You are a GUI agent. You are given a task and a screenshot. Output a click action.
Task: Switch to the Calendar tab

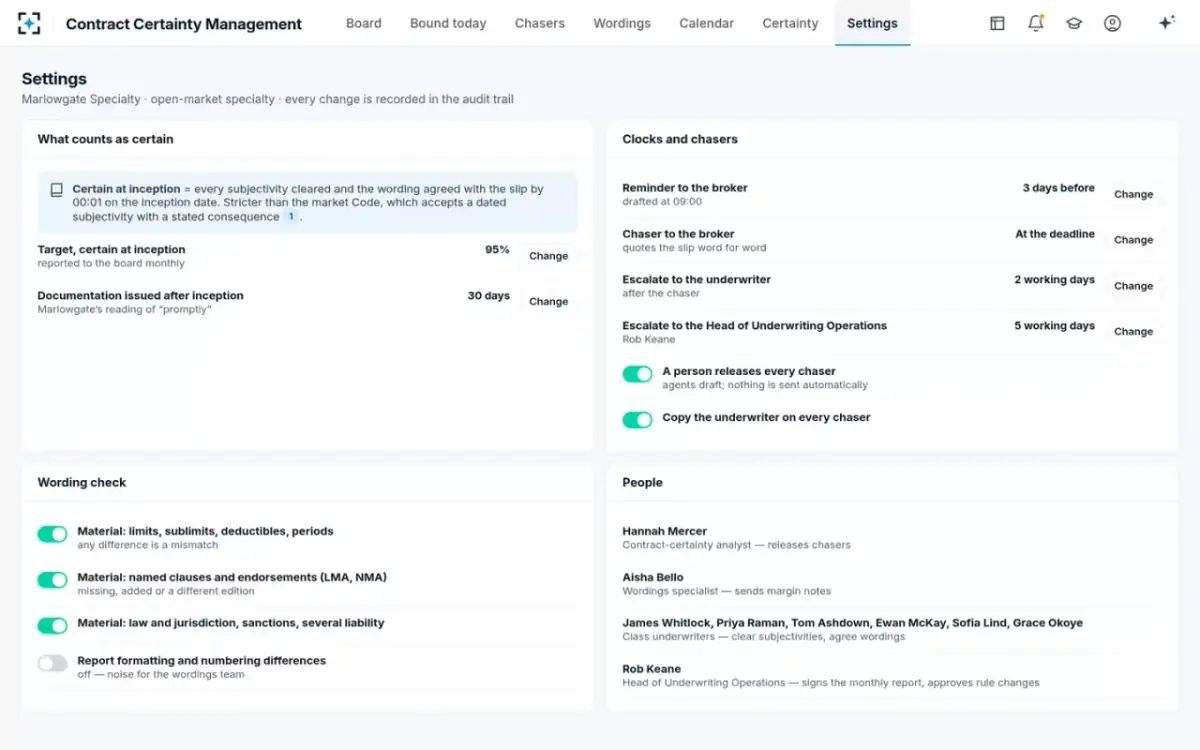pos(706,23)
